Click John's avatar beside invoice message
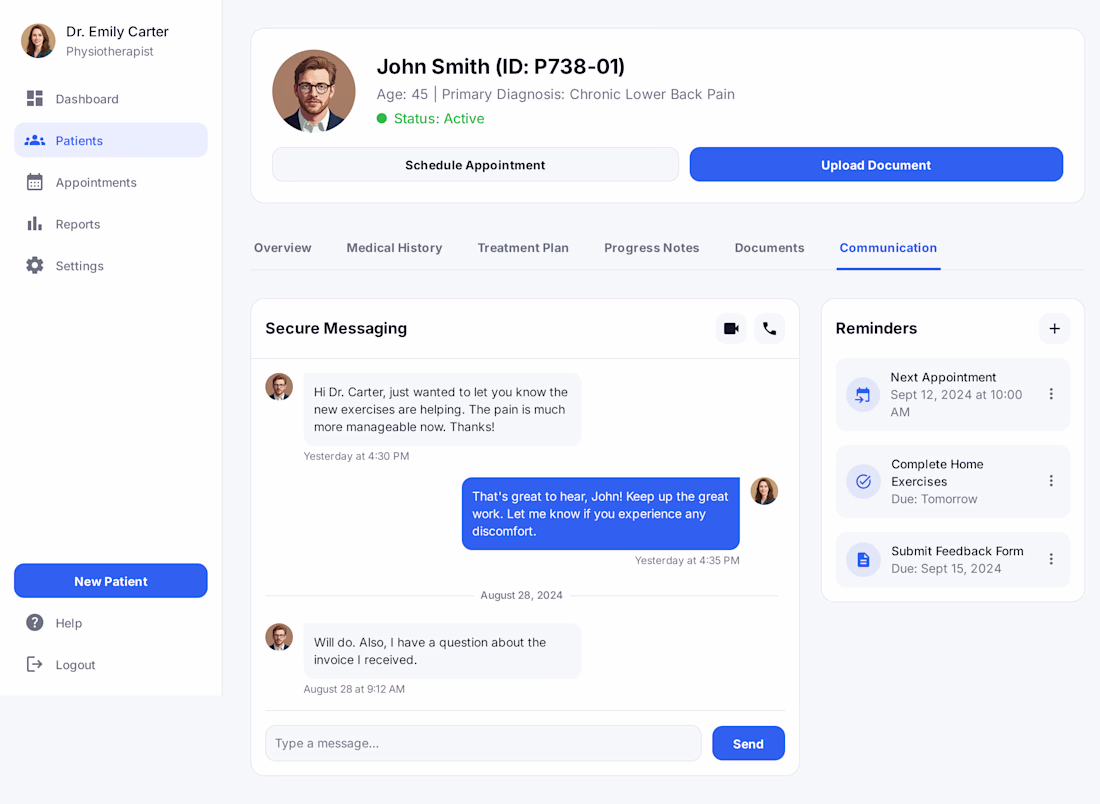The height and width of the screenshot is (804, 1100). pos(279,637)
